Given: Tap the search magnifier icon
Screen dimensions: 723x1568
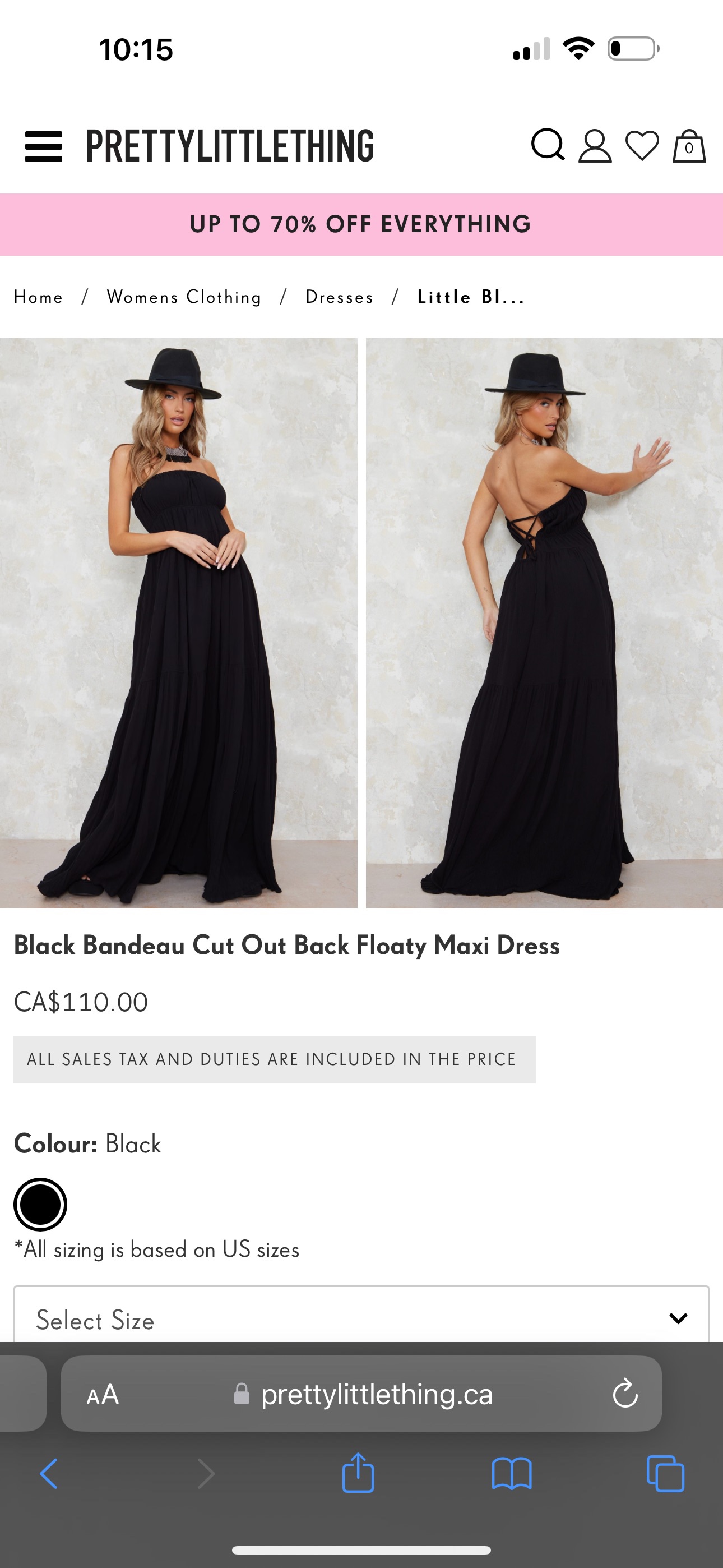Looking at the screenshot, I should (548, 145).
